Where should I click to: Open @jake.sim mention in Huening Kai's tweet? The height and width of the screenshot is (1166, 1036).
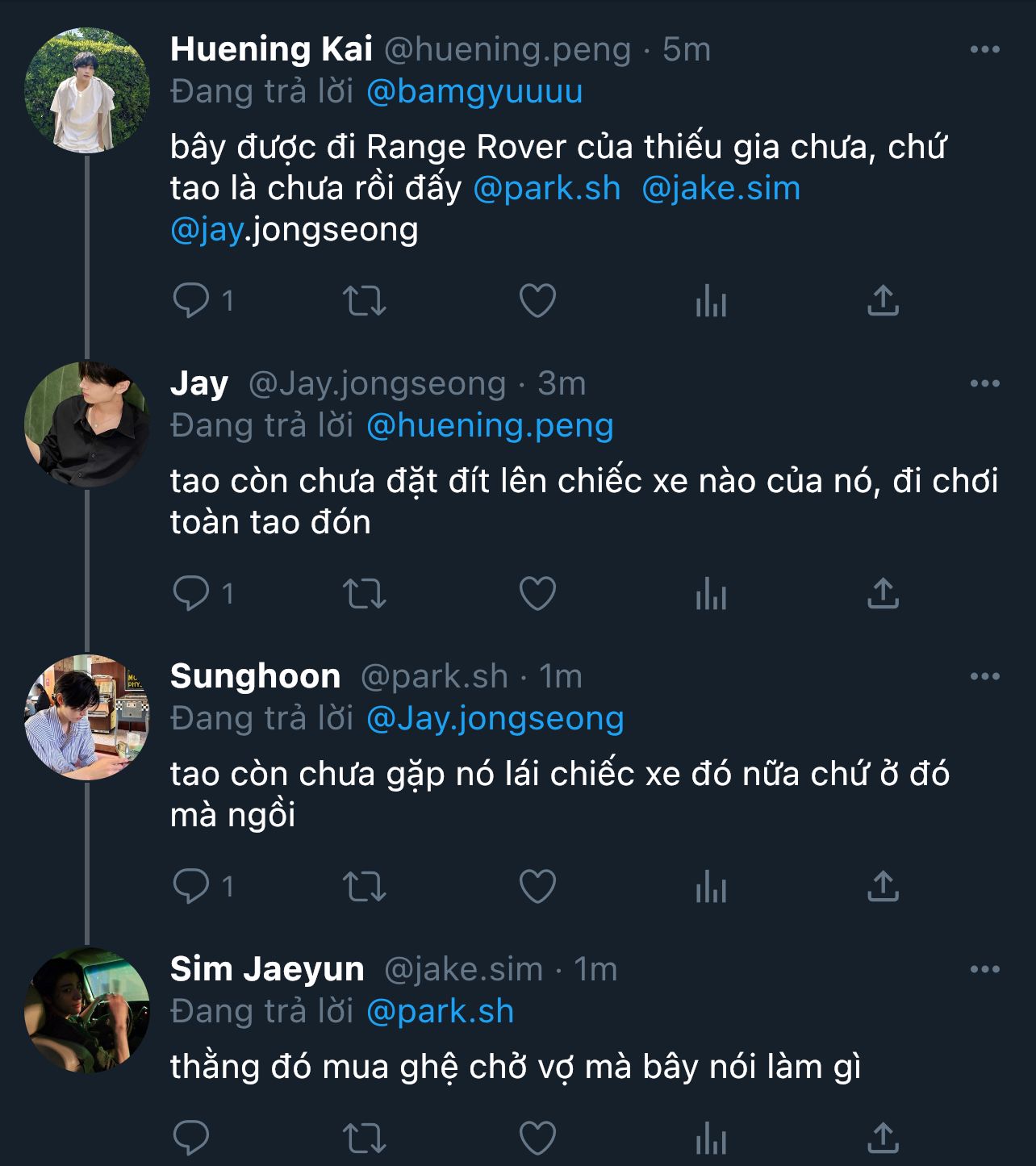[x=721, y=189]
